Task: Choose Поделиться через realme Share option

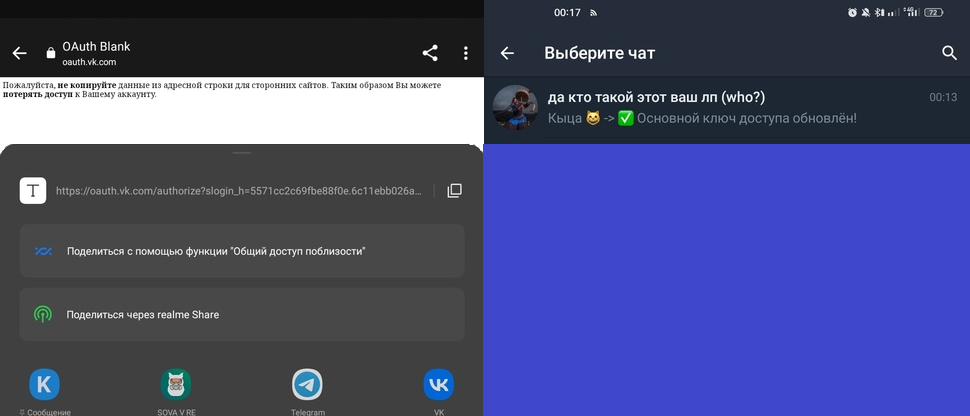Action: point(242,314)
